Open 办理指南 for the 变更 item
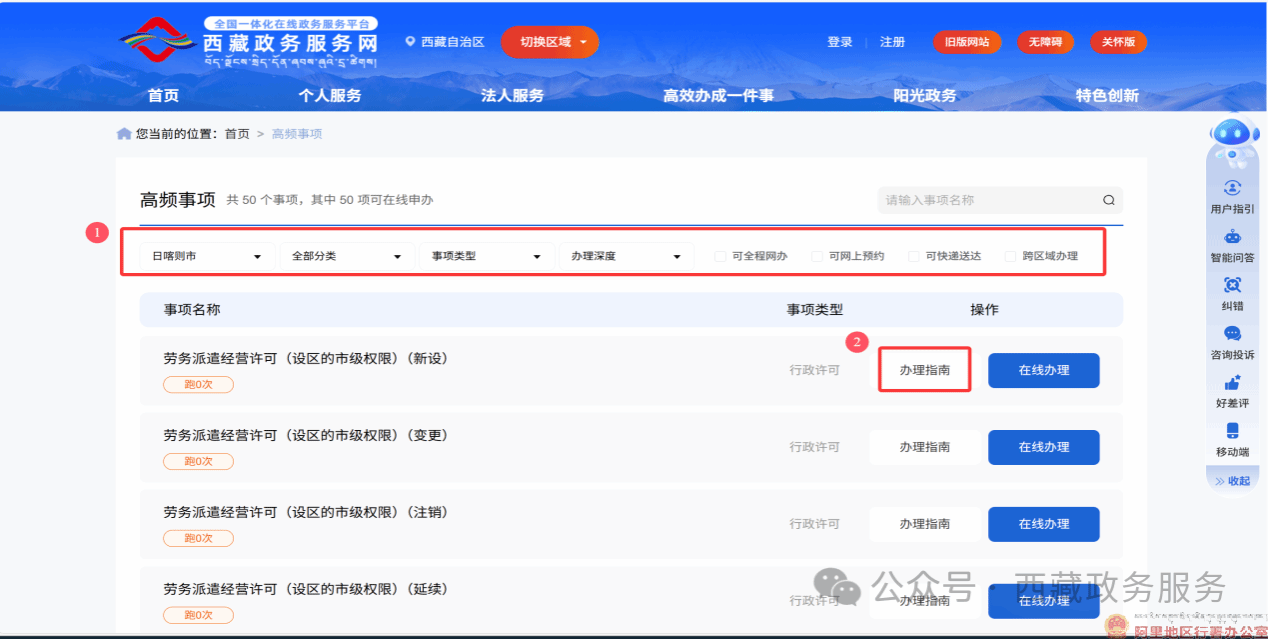The image size is (1268, 639). click(924, 447)
